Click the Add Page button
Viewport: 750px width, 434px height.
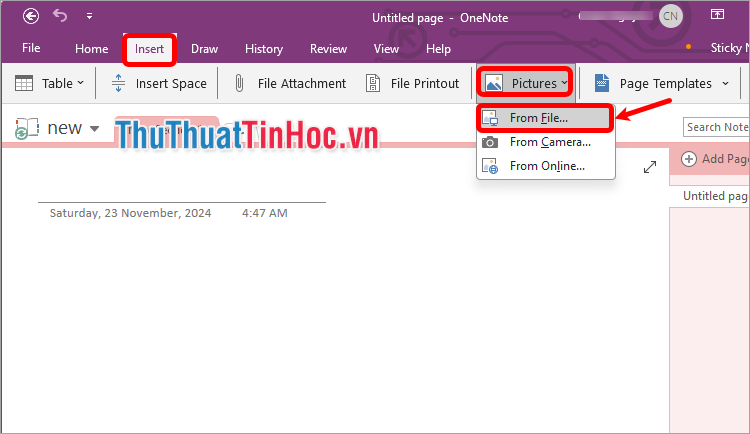click(x=715, y=159)
